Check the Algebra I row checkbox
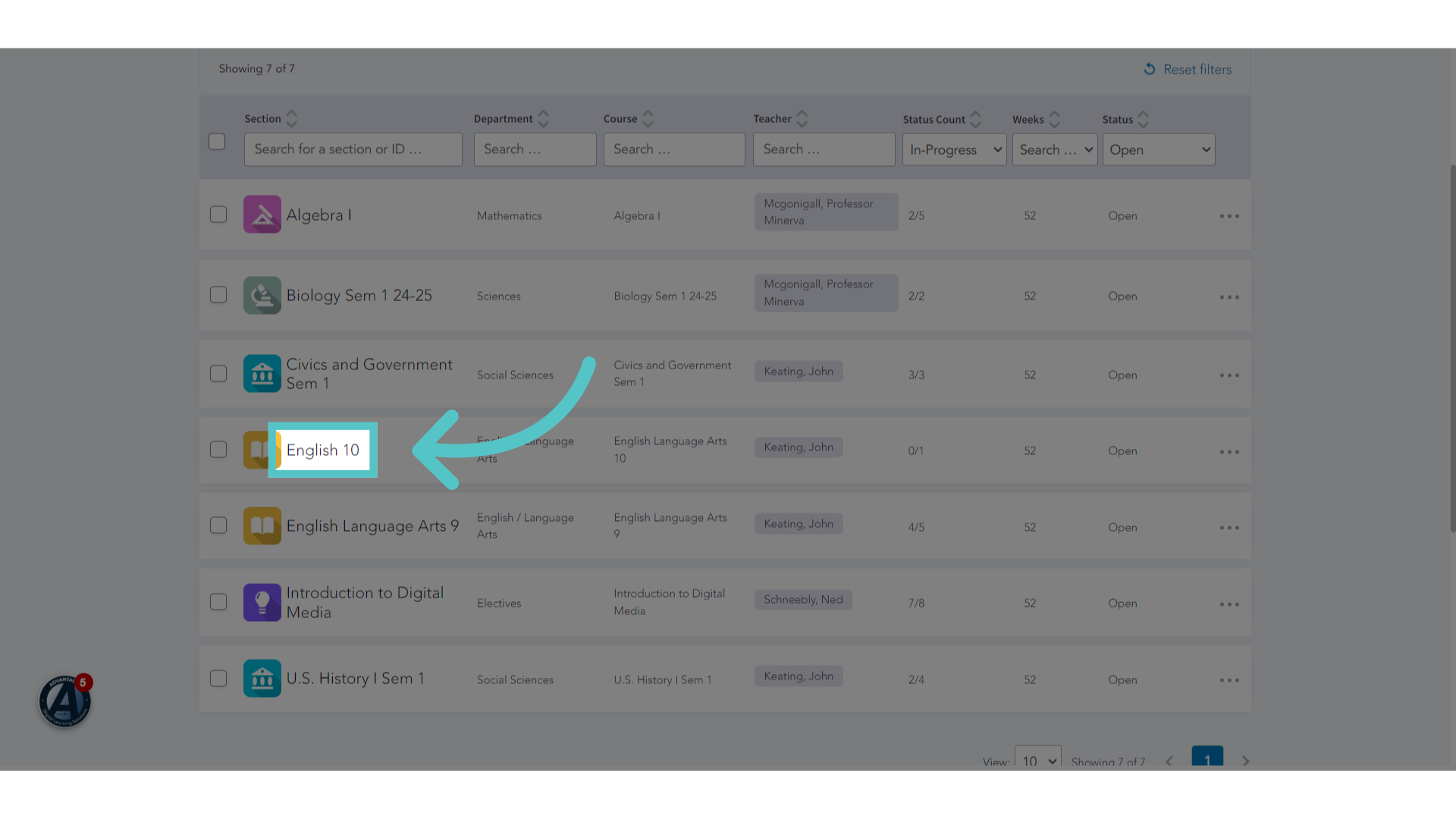This screenshot has height=819, width=1456. point(218,215)
